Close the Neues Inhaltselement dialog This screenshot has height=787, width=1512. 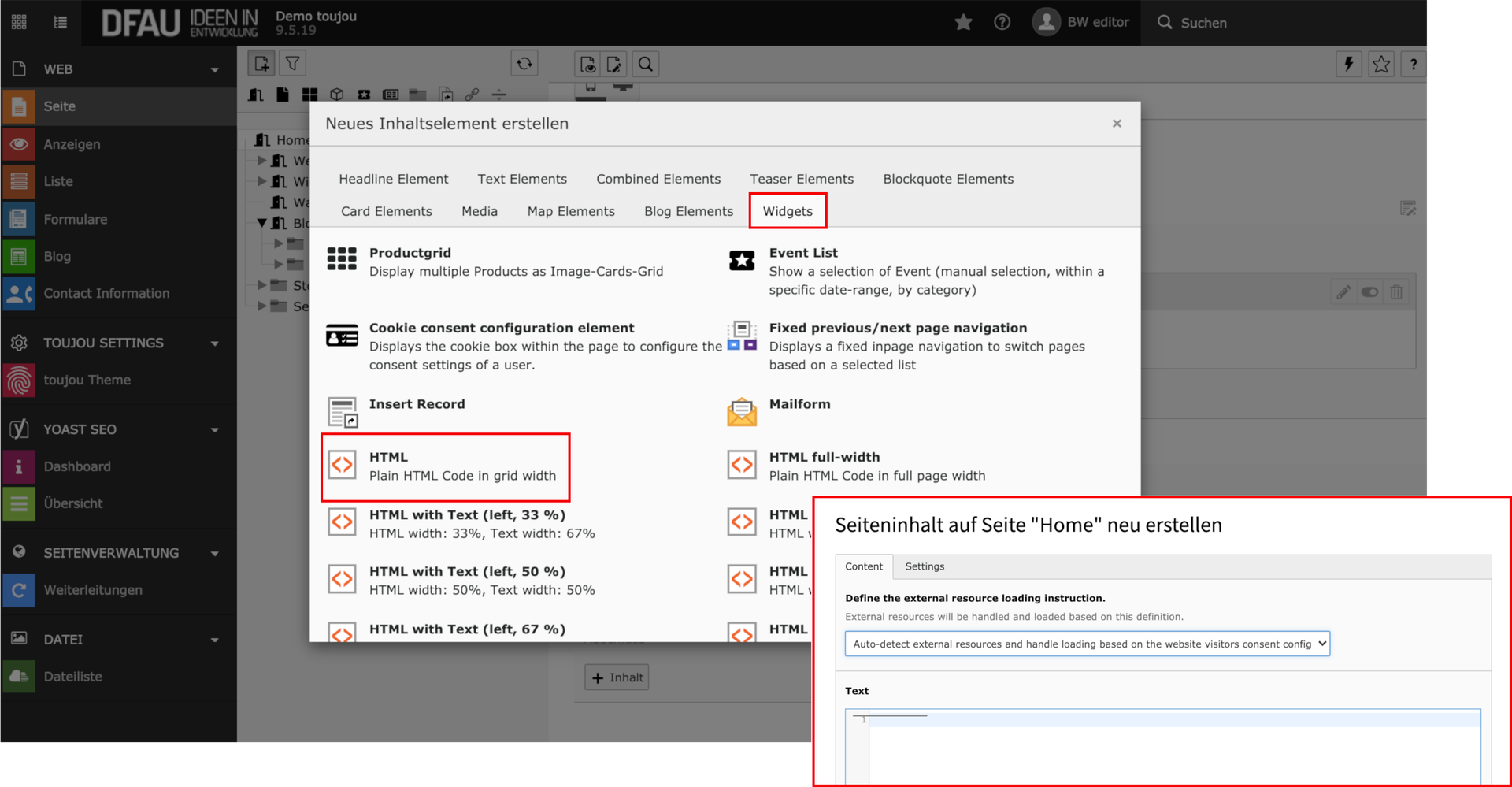tap(1116, 124)
